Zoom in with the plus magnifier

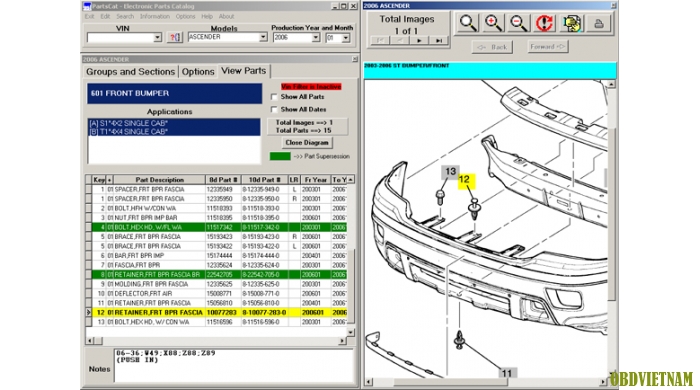[493, 23]
